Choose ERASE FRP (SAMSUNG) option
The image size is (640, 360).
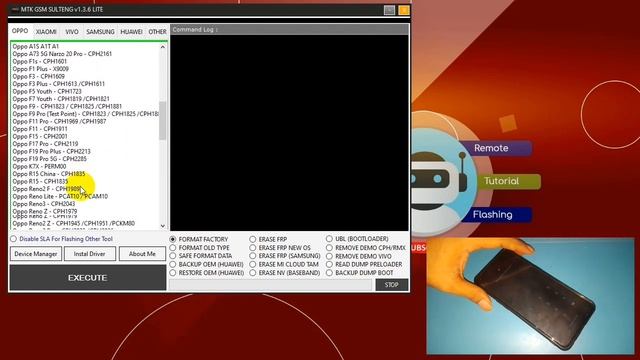[x=285, y=256]
